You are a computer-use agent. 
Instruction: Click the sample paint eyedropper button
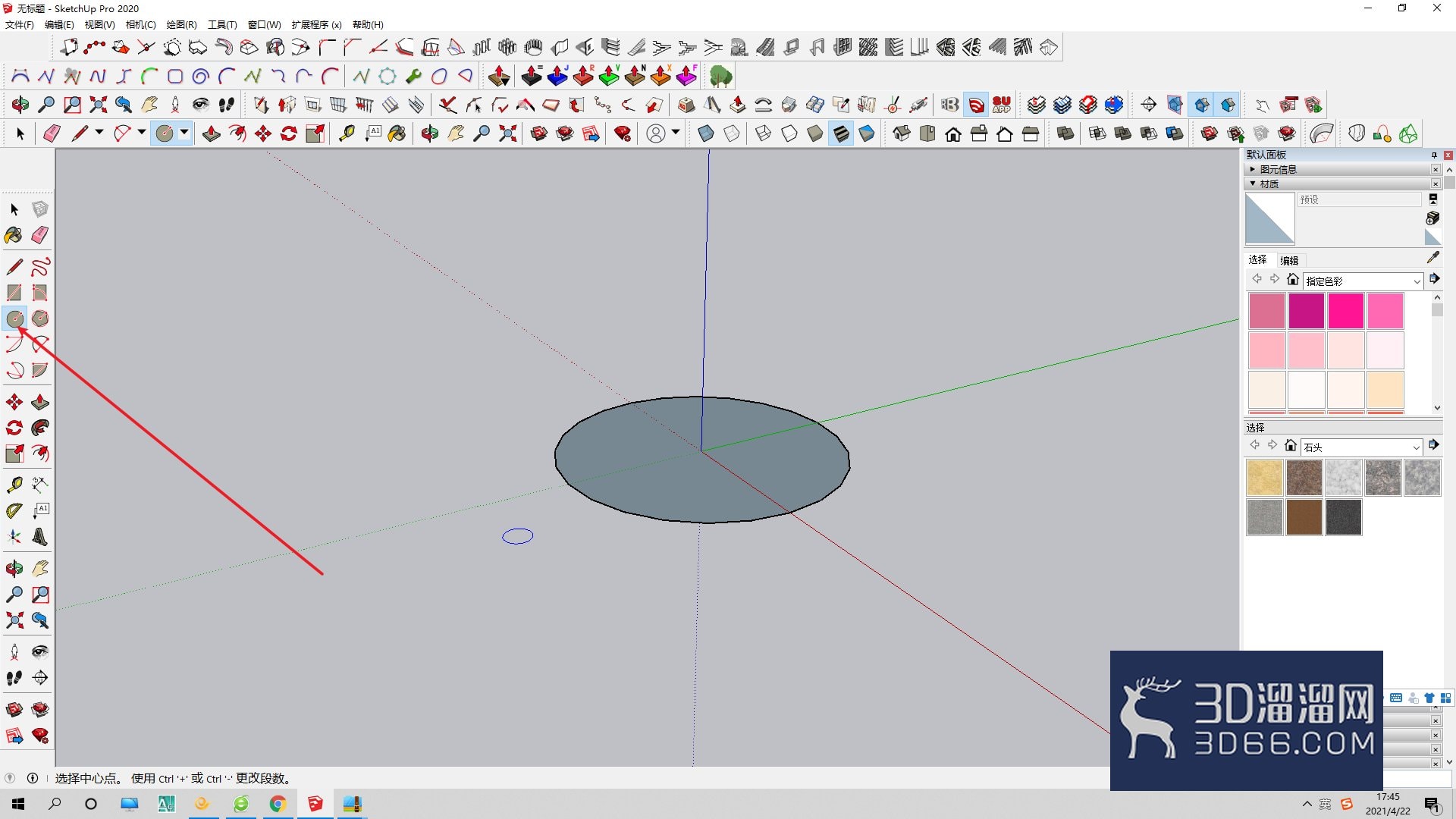(x=1432, y=258)
